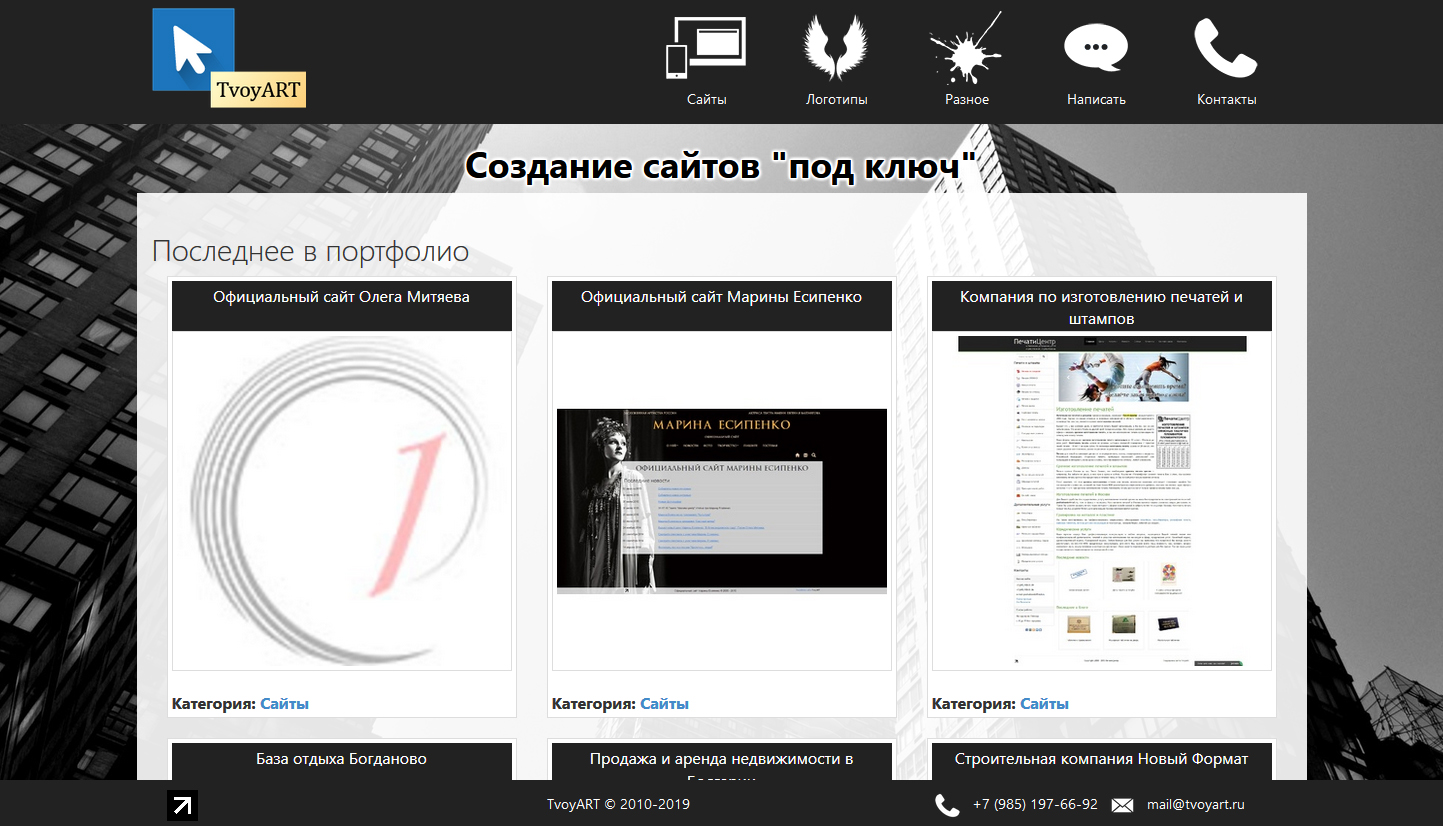Go to Сайты menu label

click(x=706, y=100)
